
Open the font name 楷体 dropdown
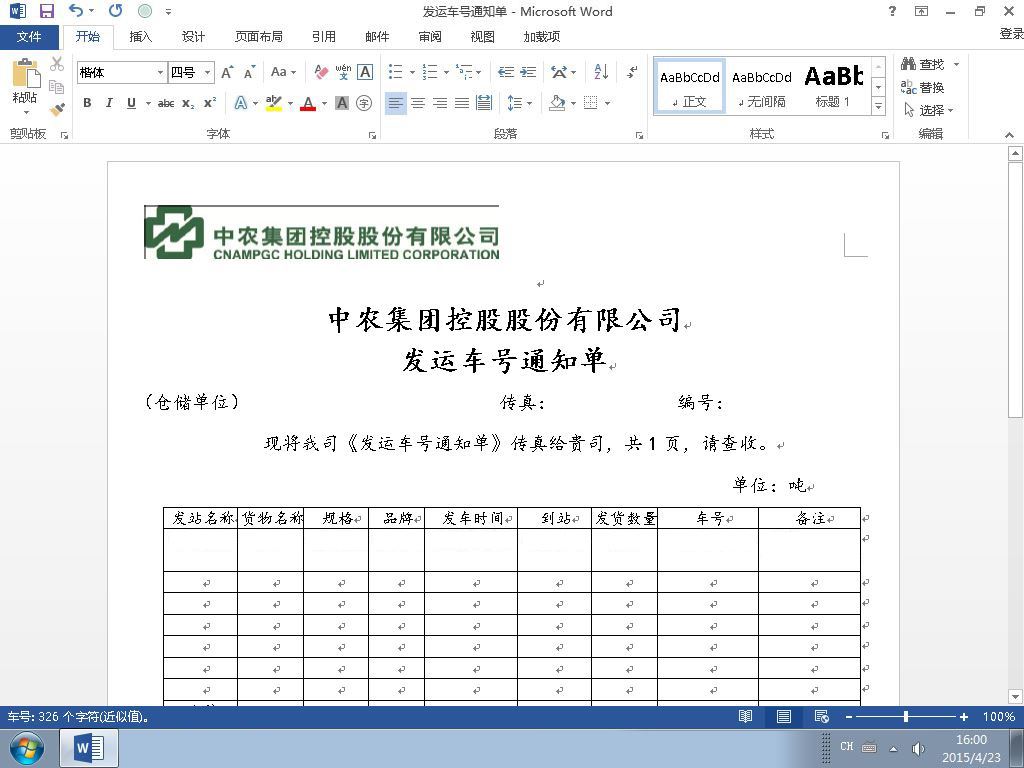pyautogui.click(x=160, y=72)
